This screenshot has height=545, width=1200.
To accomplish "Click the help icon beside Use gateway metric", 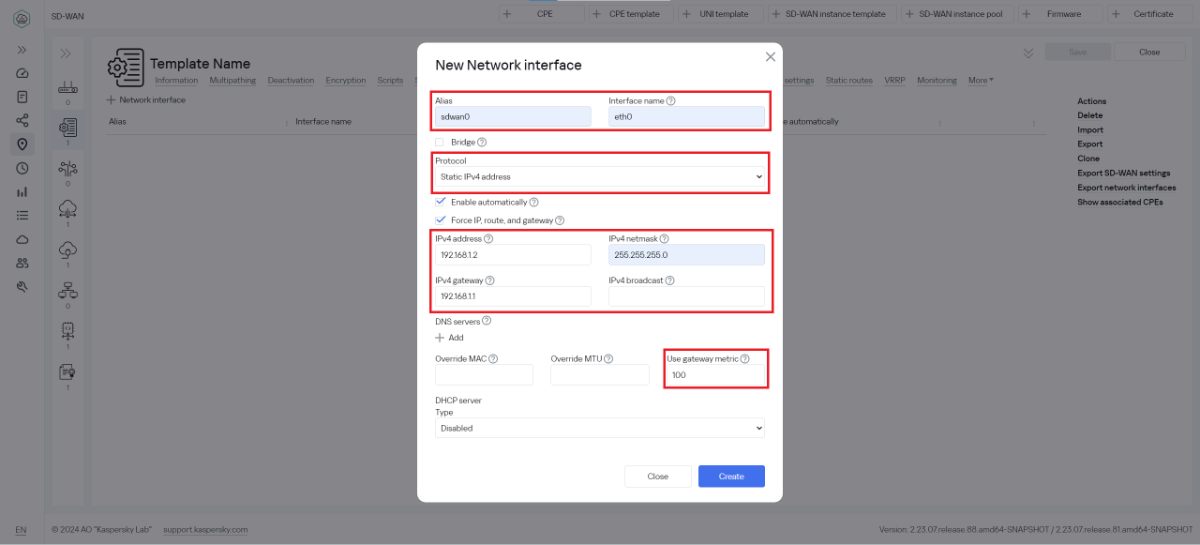I will coord(744,358).
